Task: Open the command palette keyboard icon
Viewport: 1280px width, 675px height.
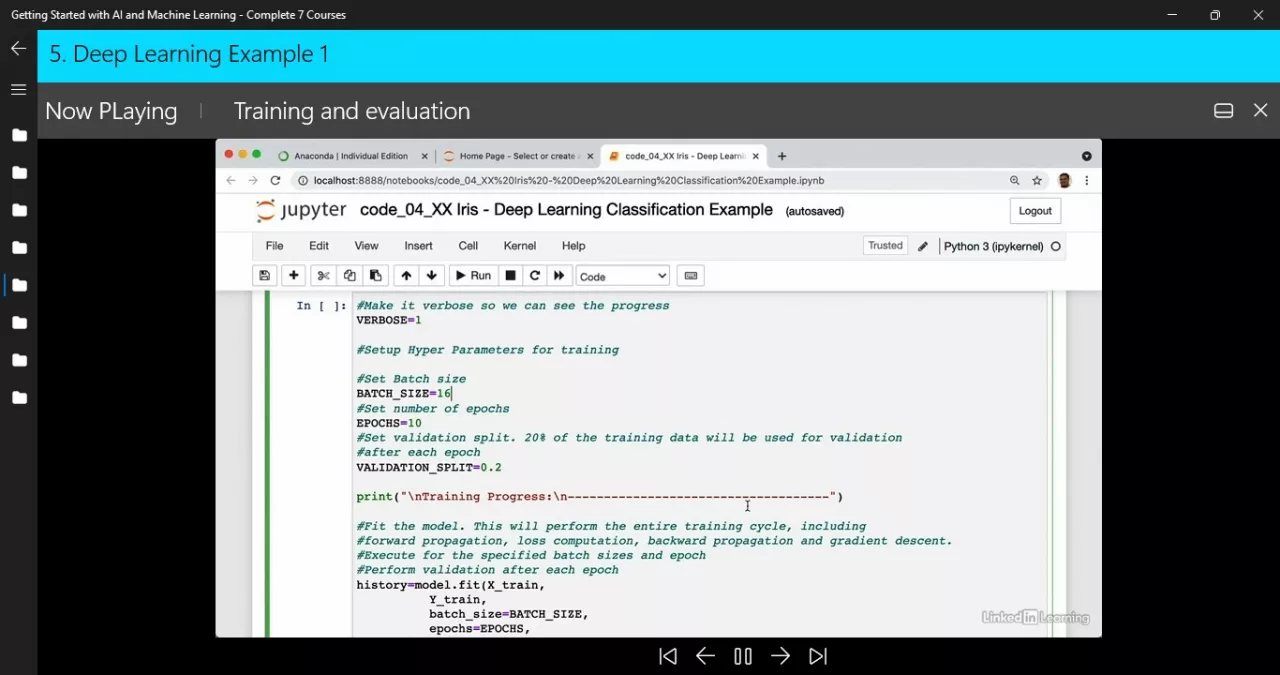Action: coord(690,276)
